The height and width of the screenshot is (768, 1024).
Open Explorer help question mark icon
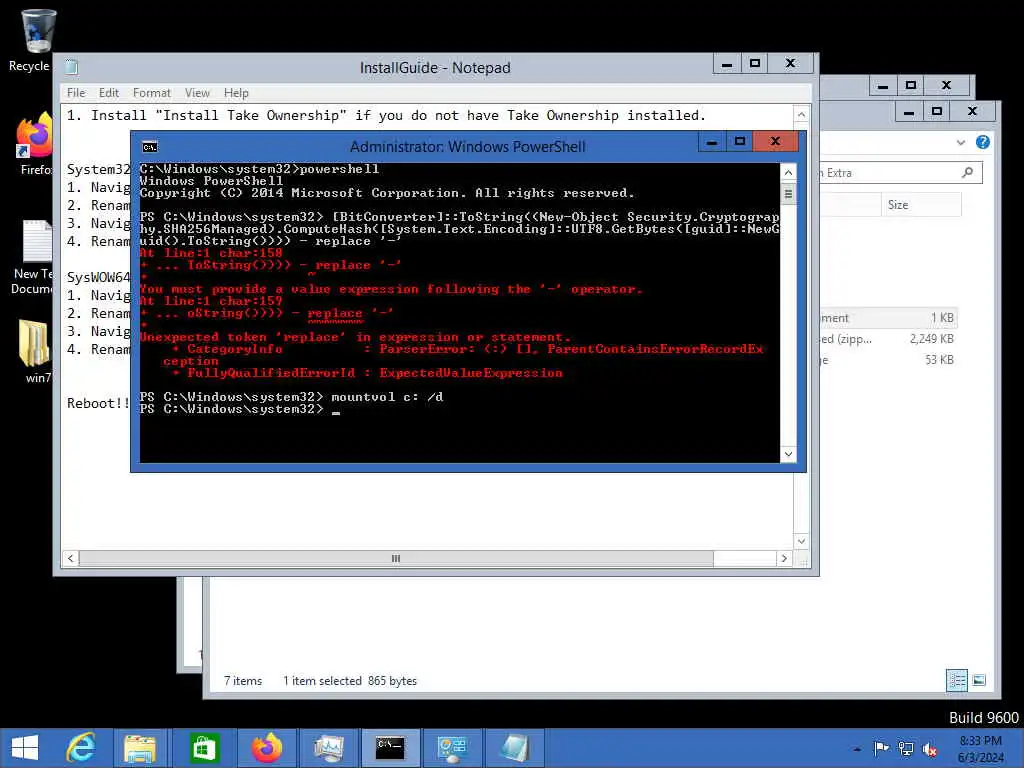pos(982,142)
